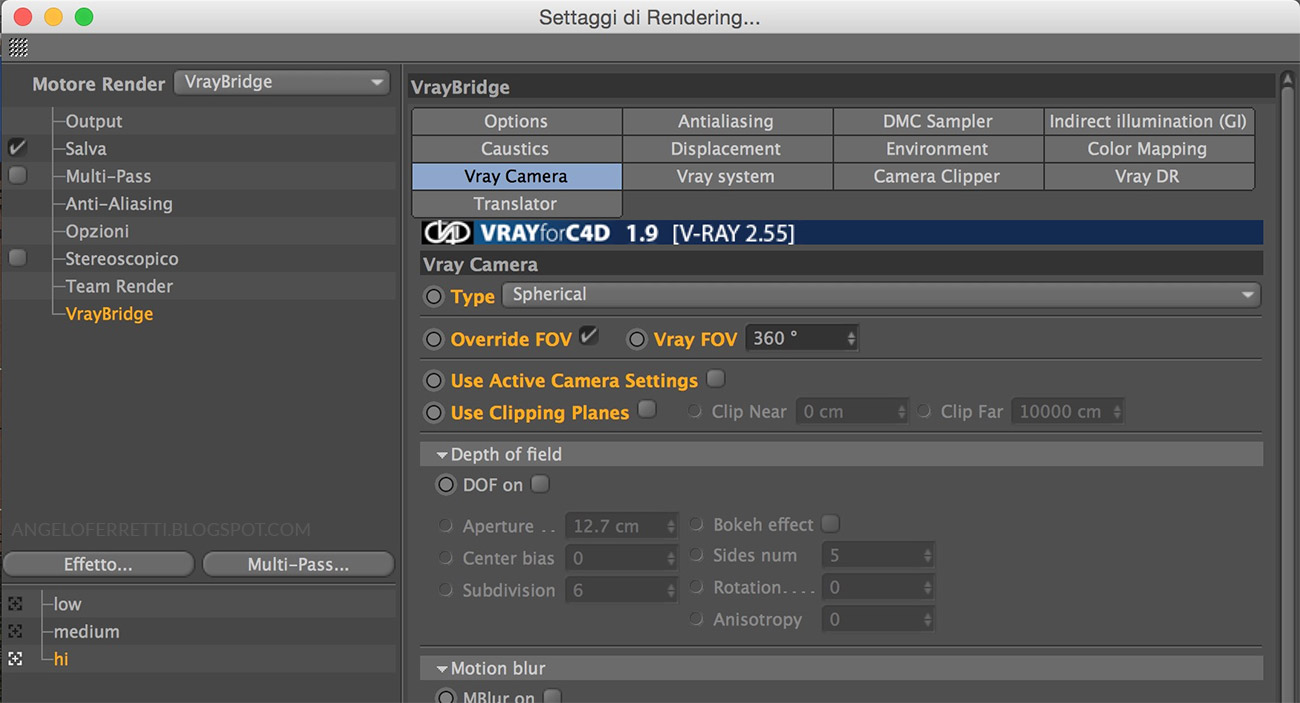Click animation dot next to Bokeh effect
Screen dimensions: 1300x703
click(696, 524)
